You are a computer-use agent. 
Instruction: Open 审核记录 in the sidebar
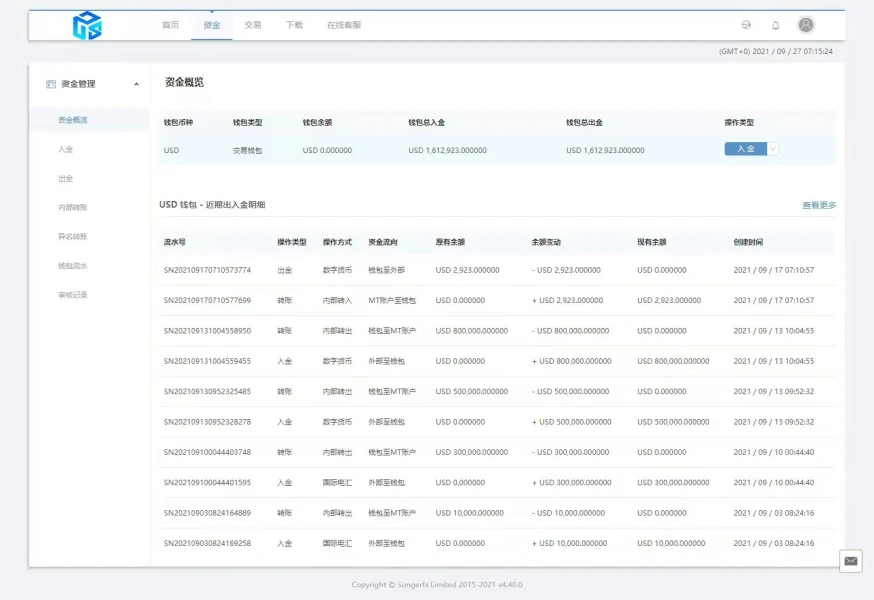click(x=73, y=295)
